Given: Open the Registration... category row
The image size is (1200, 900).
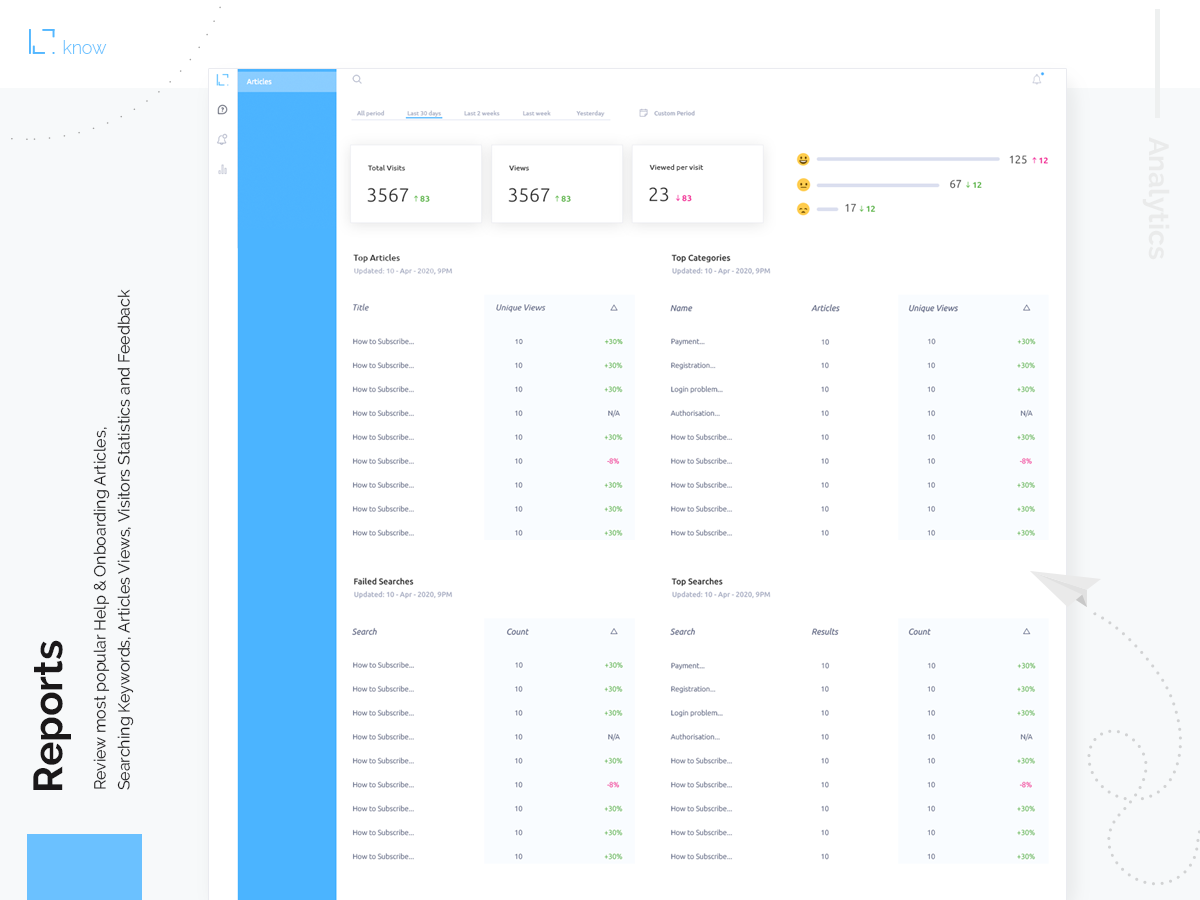Looking at the screenshot, I should (693, 366).
